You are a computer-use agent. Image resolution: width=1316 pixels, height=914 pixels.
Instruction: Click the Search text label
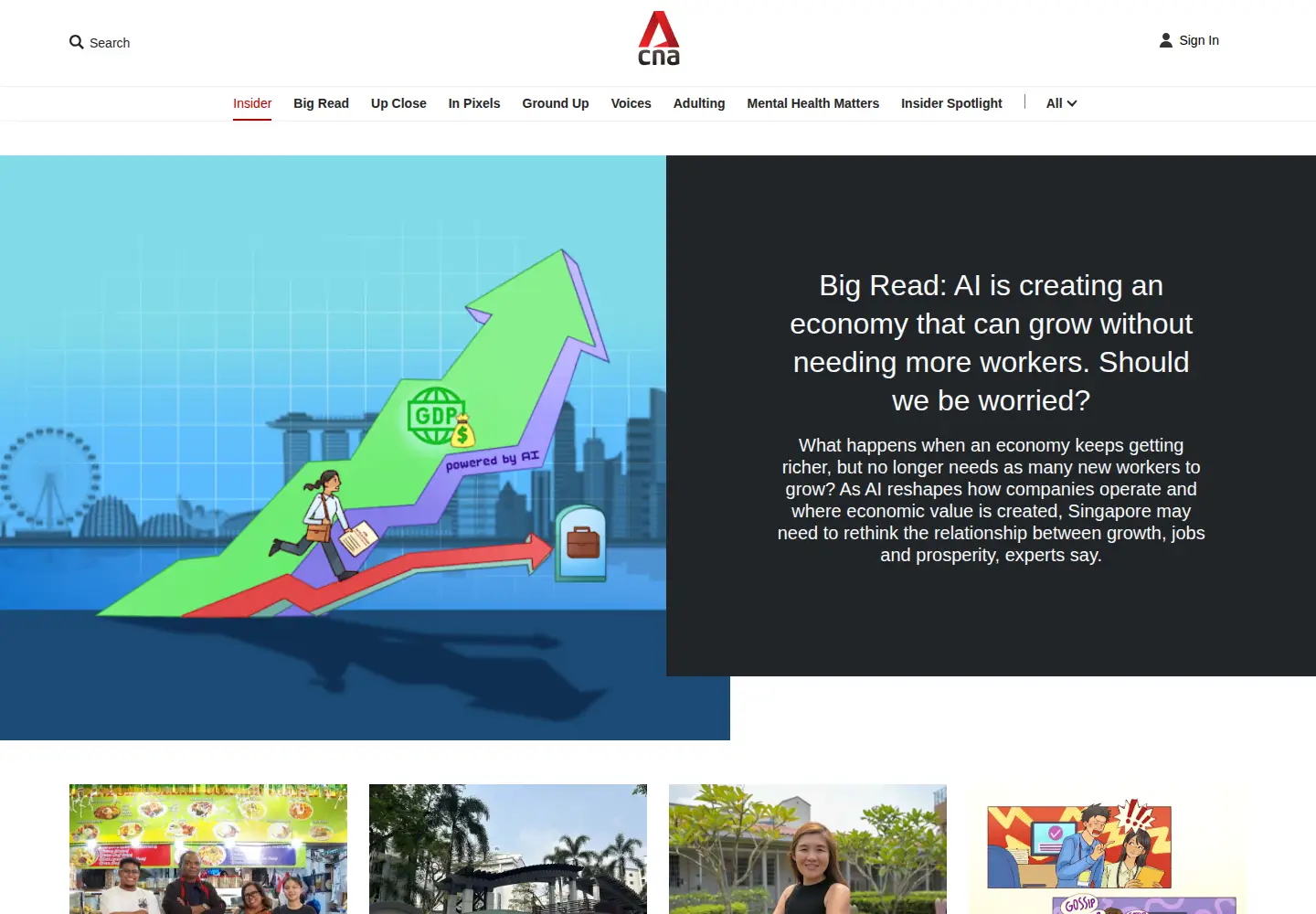pos(110,43)
